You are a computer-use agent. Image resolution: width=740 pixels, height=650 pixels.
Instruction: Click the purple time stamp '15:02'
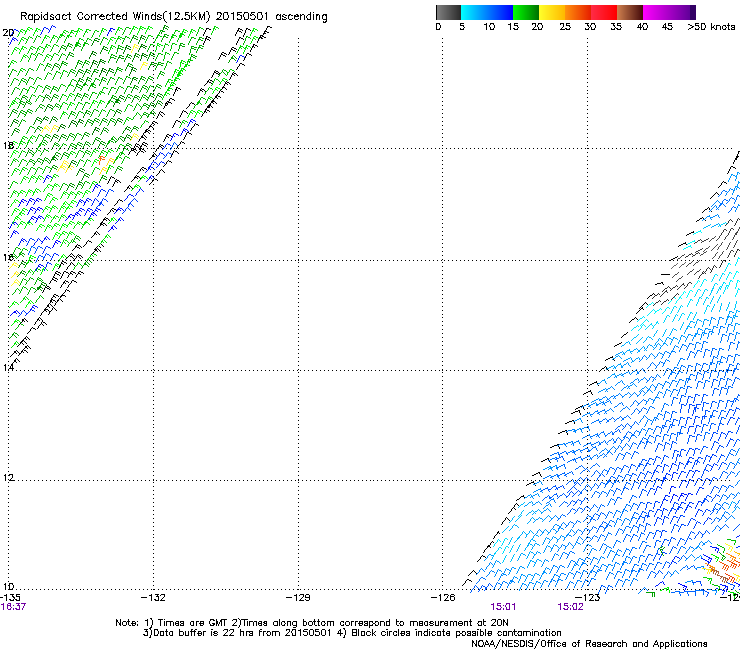point(570,607)
